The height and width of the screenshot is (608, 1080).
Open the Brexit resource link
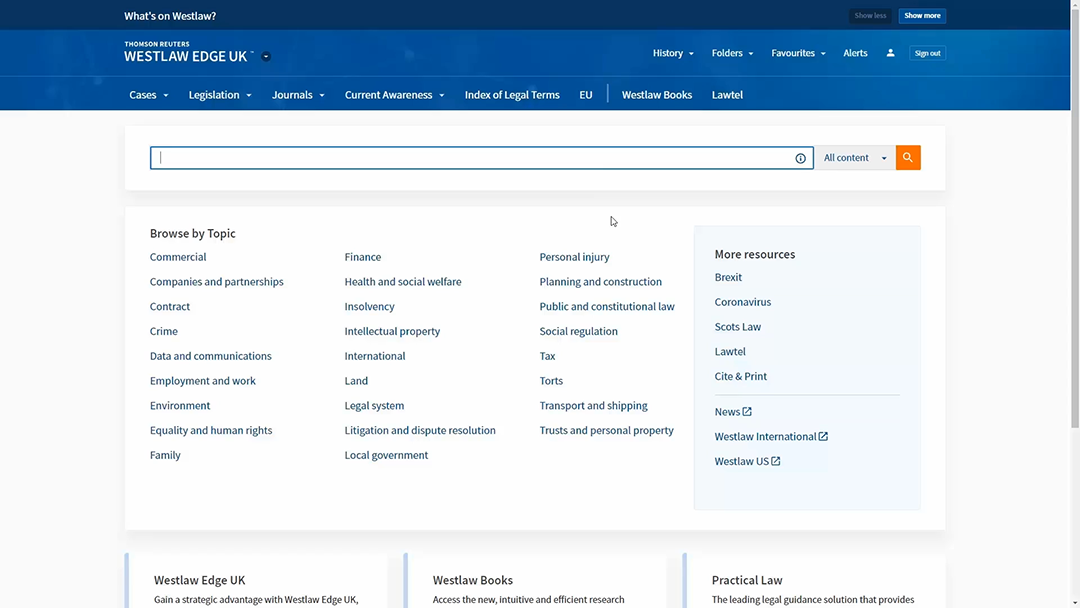point(728,277)
